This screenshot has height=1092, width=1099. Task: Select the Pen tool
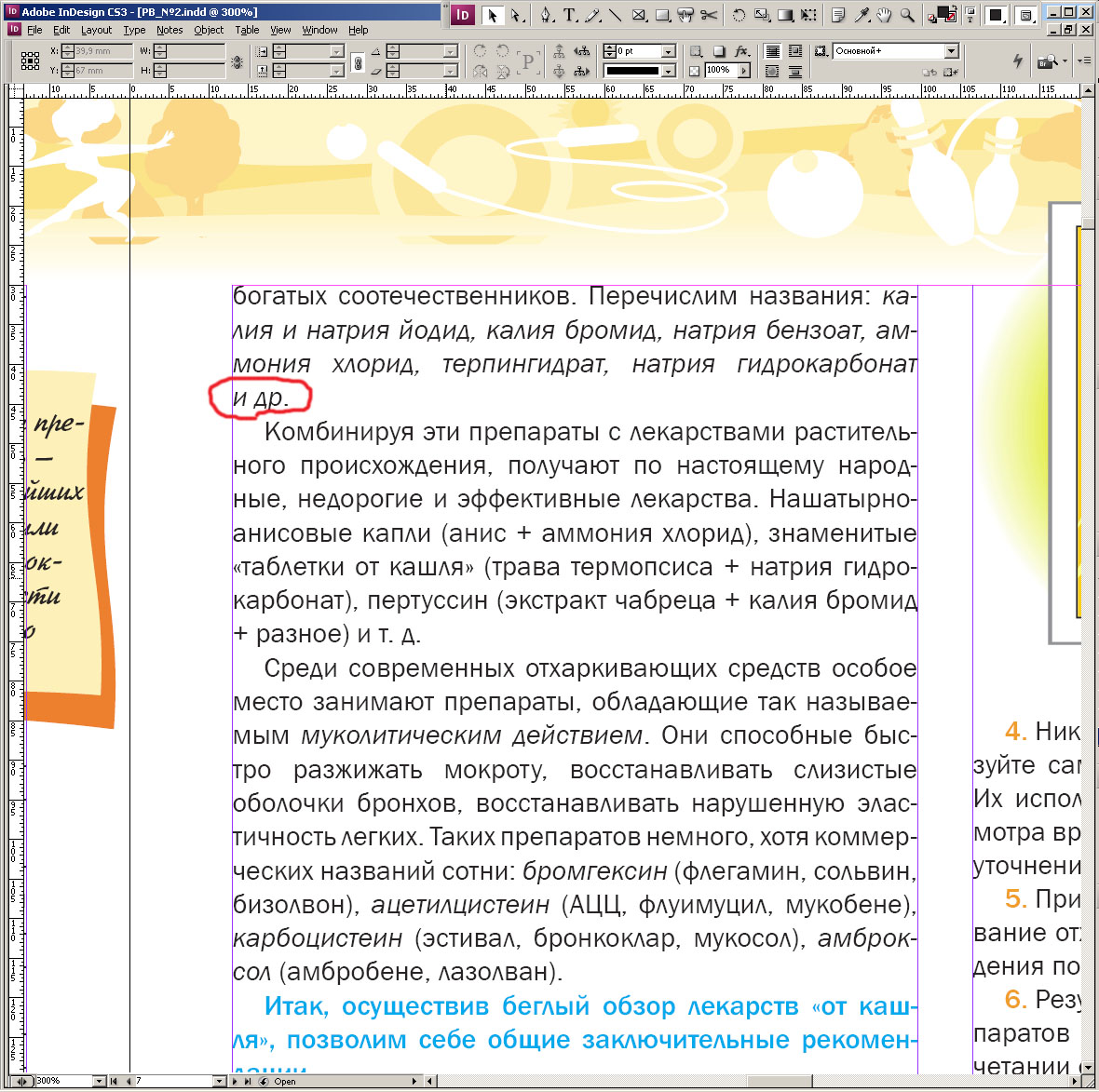point(547,15)
